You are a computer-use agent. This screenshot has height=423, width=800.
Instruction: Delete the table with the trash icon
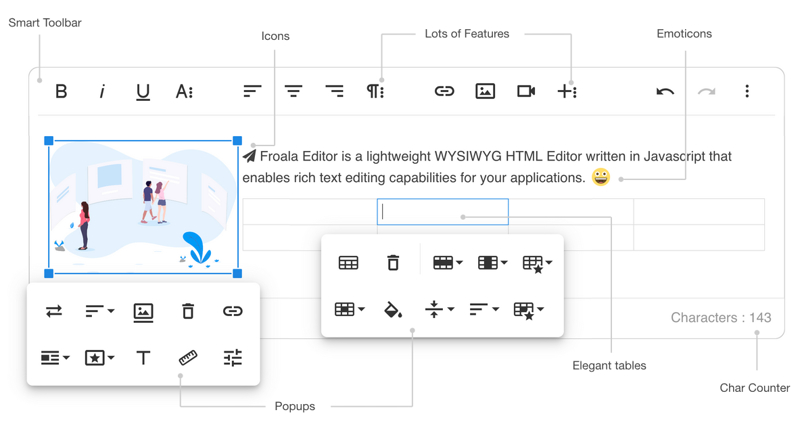click(x=393, y=263)
